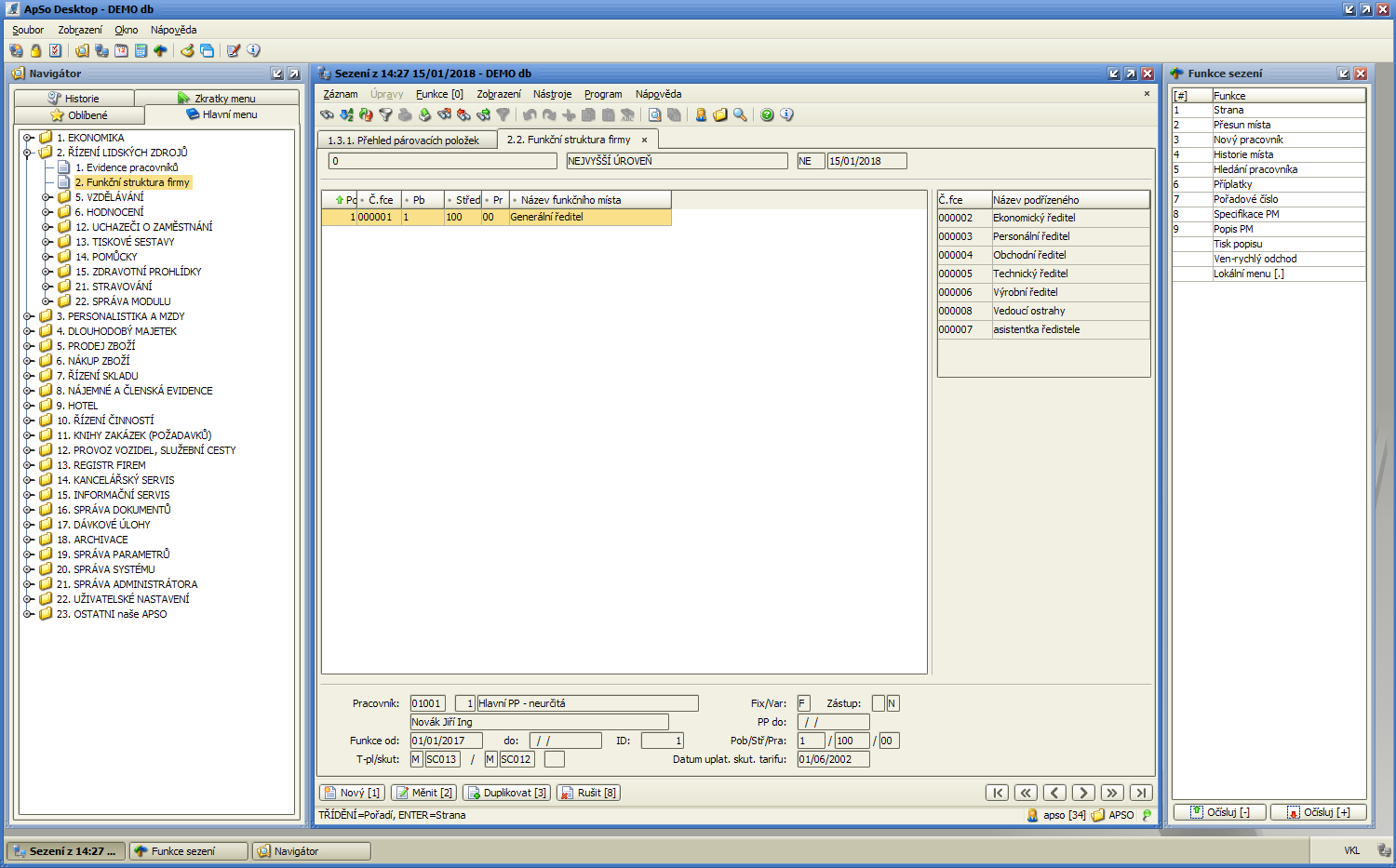Screen dimensions: 1396x868
Task: Click the padlock icon in main toolbar
Action: (x=35, y=50)
